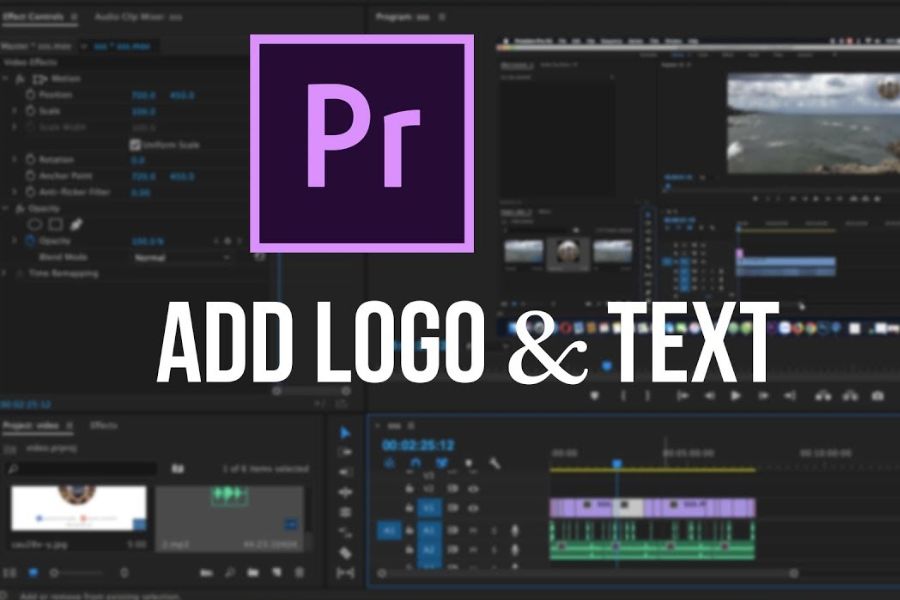Open the Effects tab
900x600 pixels.
point(105,425)
